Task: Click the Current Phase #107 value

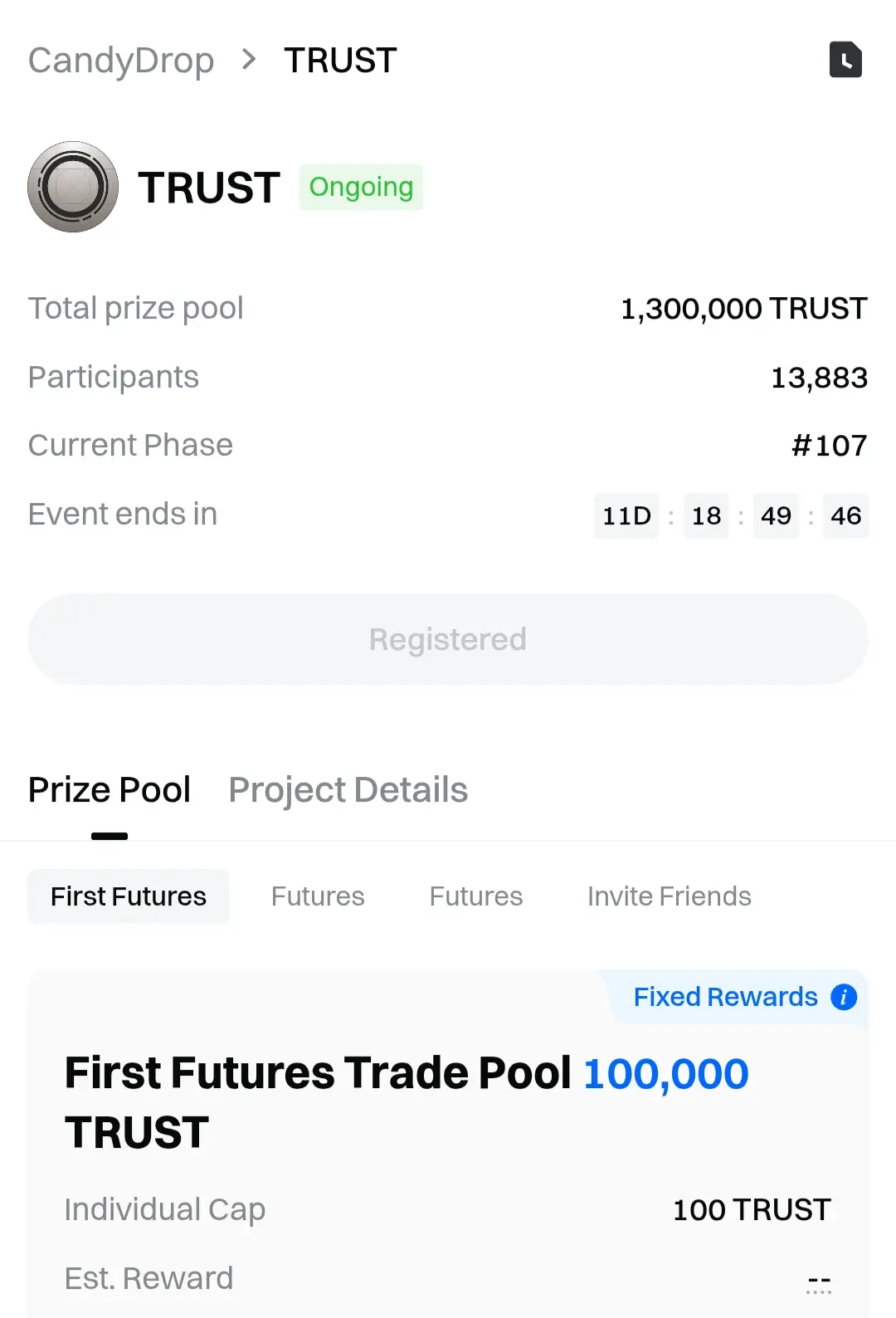Action: [829, 446]
